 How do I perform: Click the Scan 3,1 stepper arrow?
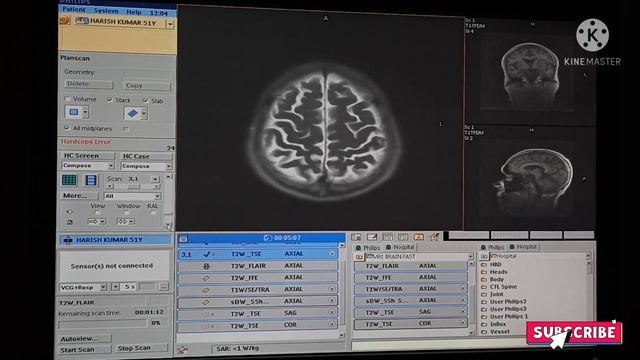[x=155, y=179]
